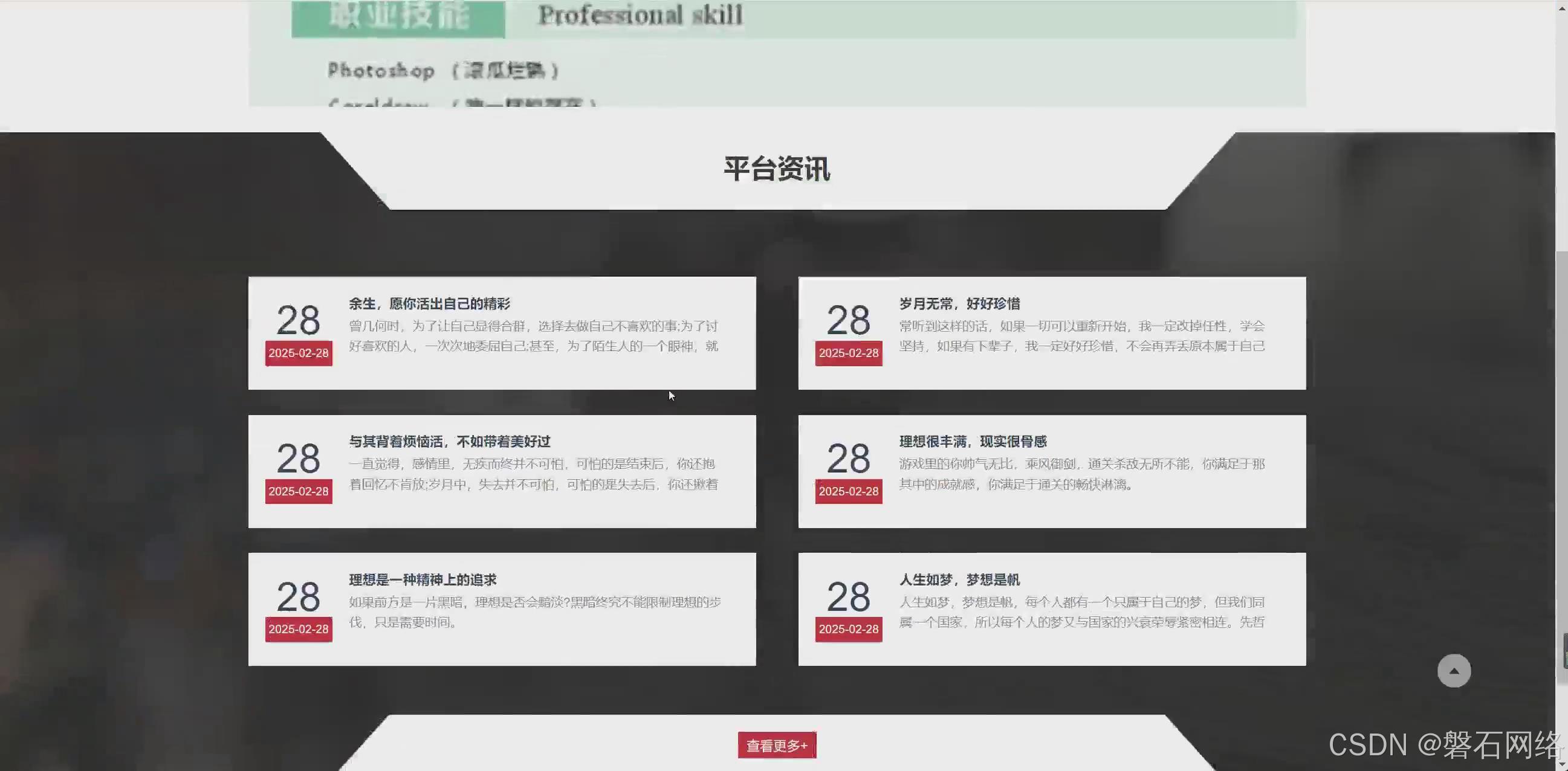Click the red date badge on 余生 article

tap(297, 353)
